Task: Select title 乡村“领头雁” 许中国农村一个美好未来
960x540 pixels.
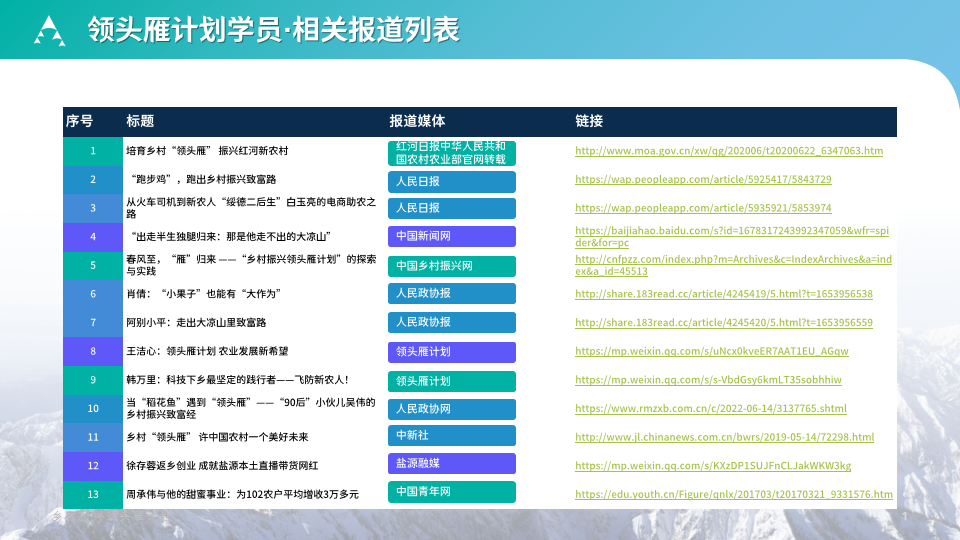Action: pyautogui.click(x=217, y=437)
